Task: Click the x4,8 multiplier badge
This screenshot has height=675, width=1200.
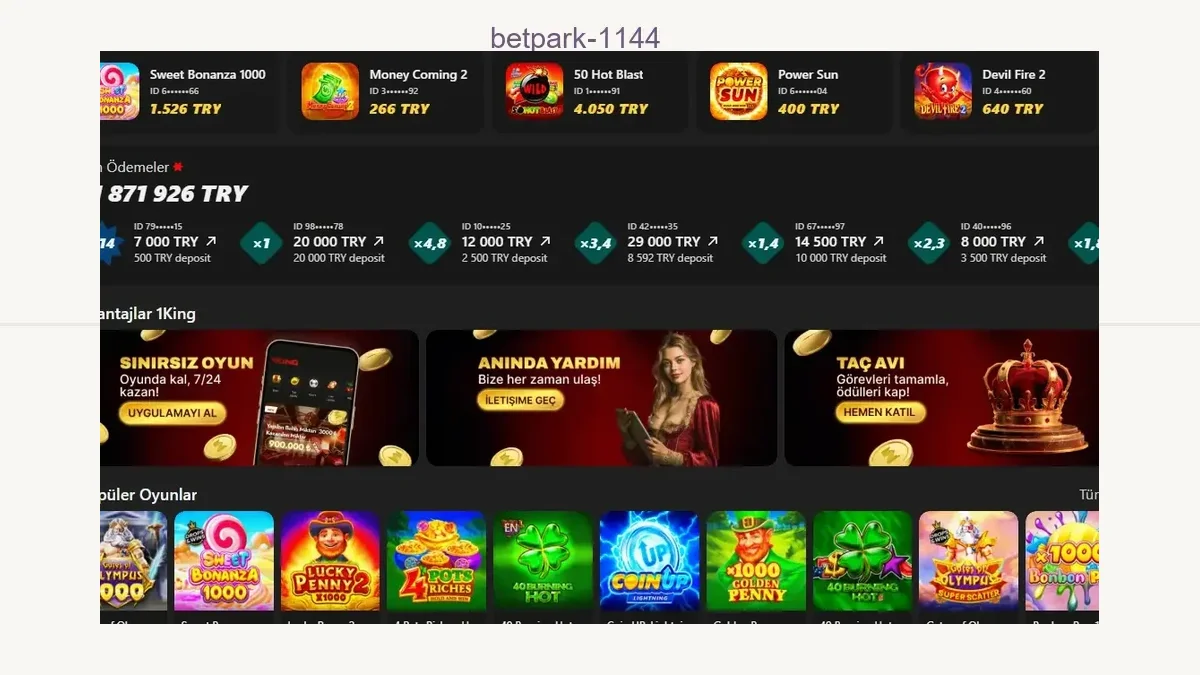Action: pyautogui.click(x=429, y=243)
